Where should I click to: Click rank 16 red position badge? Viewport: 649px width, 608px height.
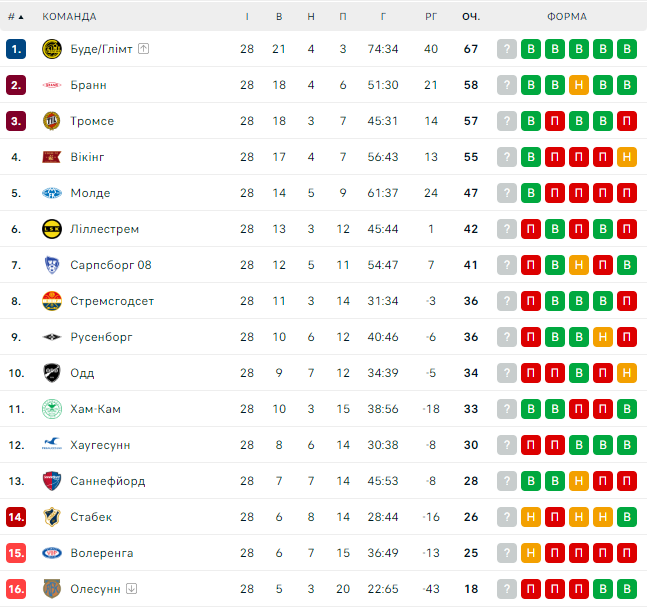[16, 589]
